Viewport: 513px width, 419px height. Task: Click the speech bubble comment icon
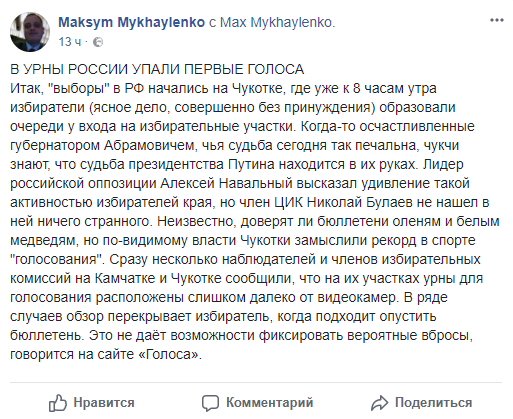210,403
